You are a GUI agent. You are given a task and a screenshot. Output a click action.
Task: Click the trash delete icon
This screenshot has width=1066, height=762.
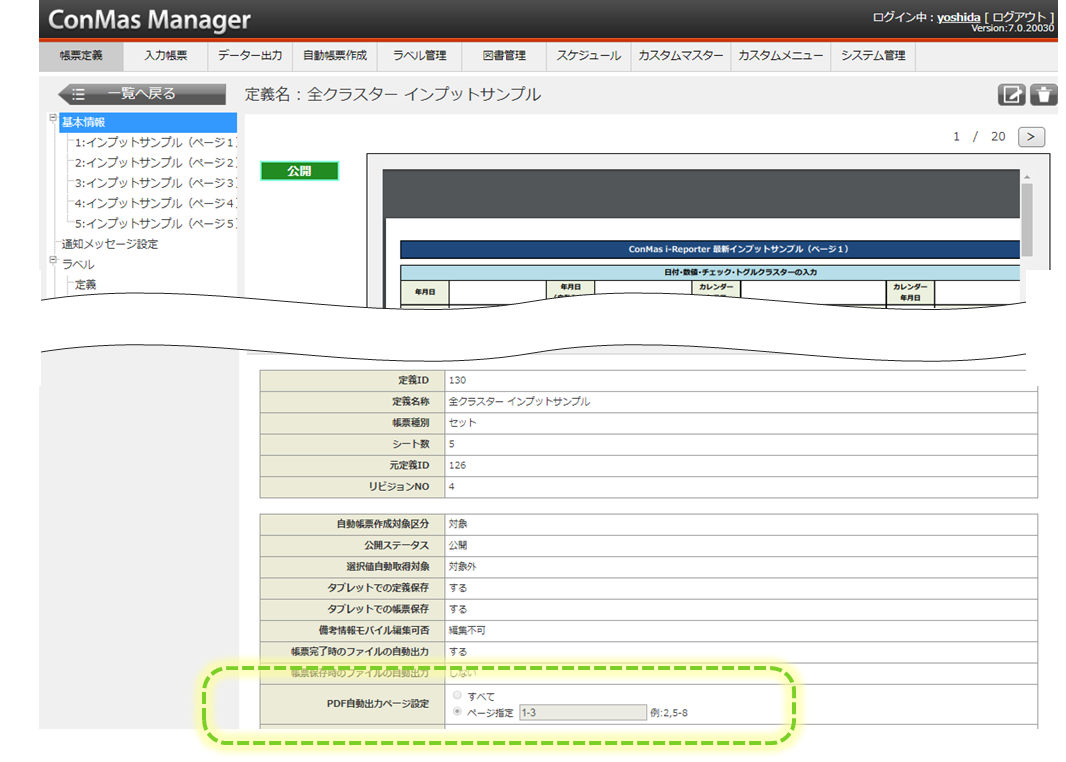tap(1043, 95)
